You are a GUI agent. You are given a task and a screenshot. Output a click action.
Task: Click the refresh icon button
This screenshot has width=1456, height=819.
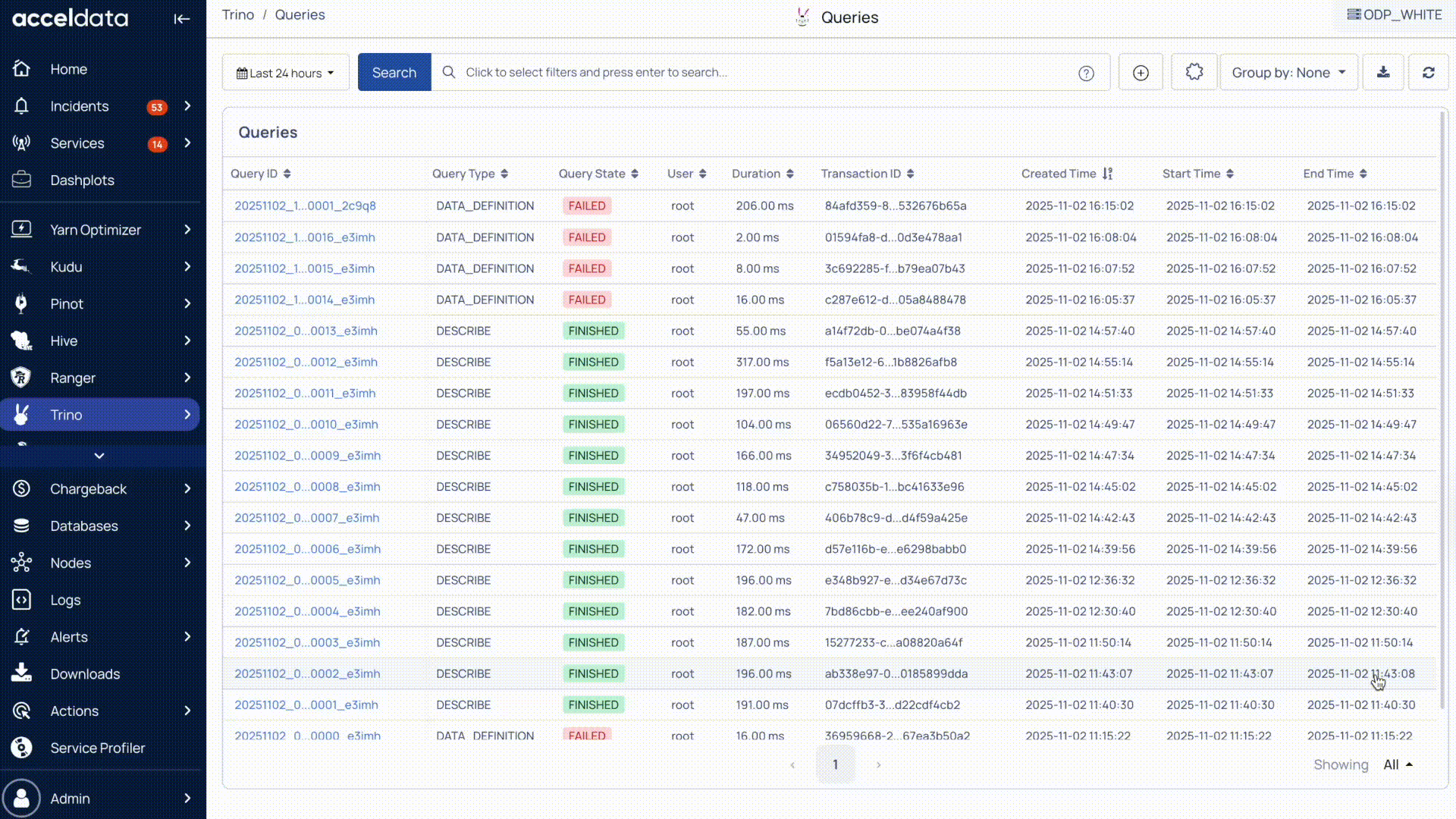tap(1428, 72)
